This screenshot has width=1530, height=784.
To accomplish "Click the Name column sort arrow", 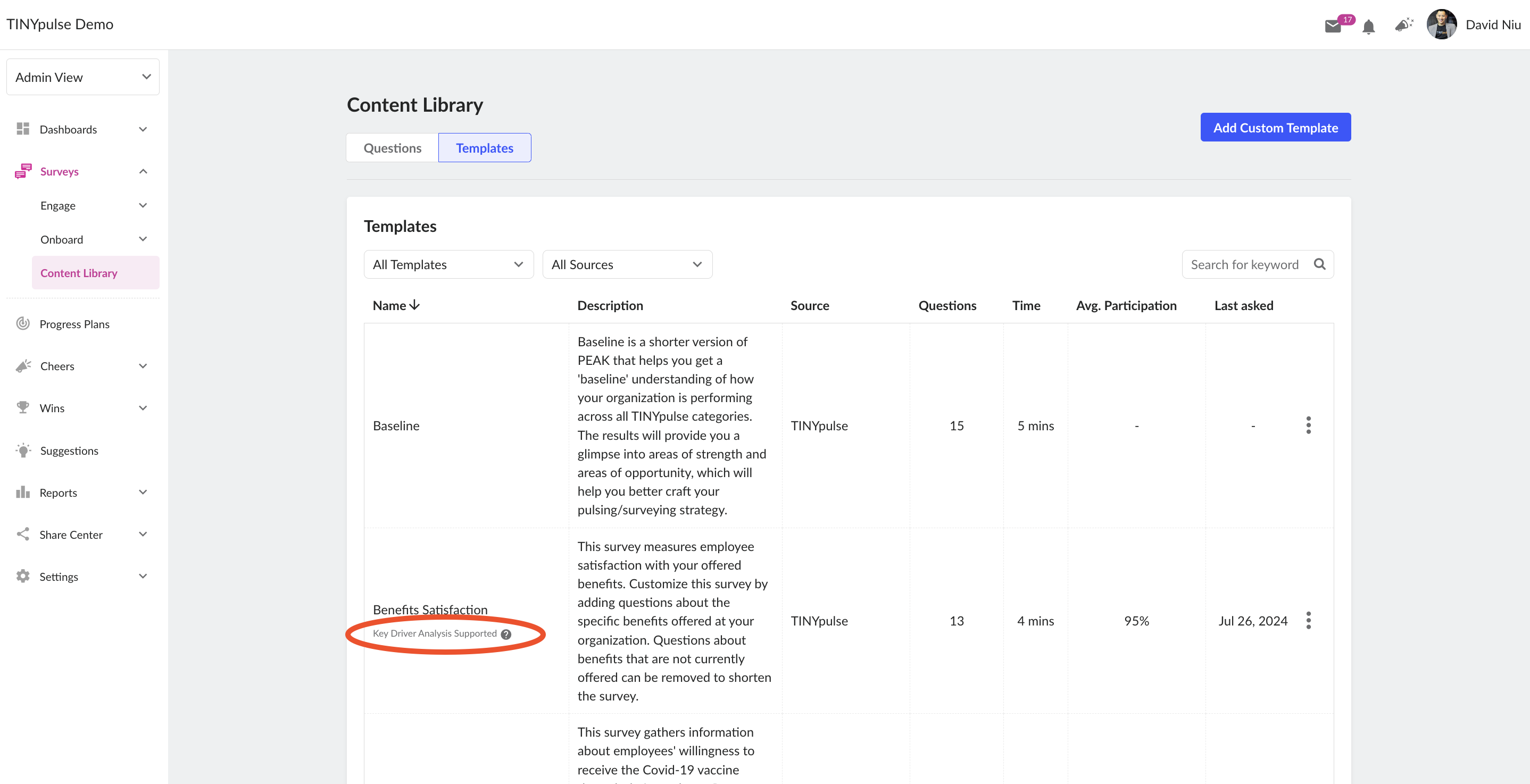I will [x=414, y=305].
